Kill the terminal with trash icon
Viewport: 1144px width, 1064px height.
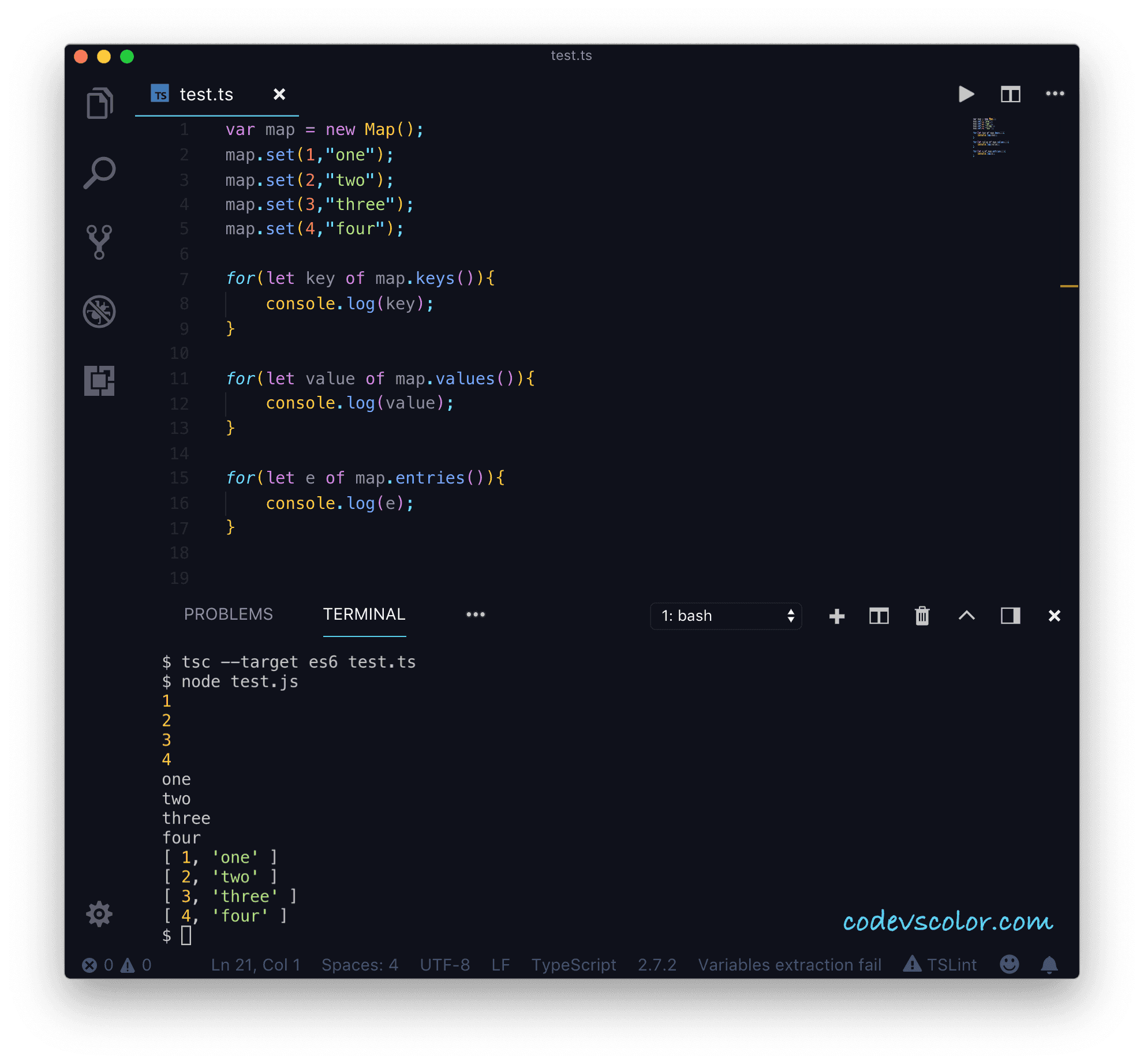tap(922, 616)
